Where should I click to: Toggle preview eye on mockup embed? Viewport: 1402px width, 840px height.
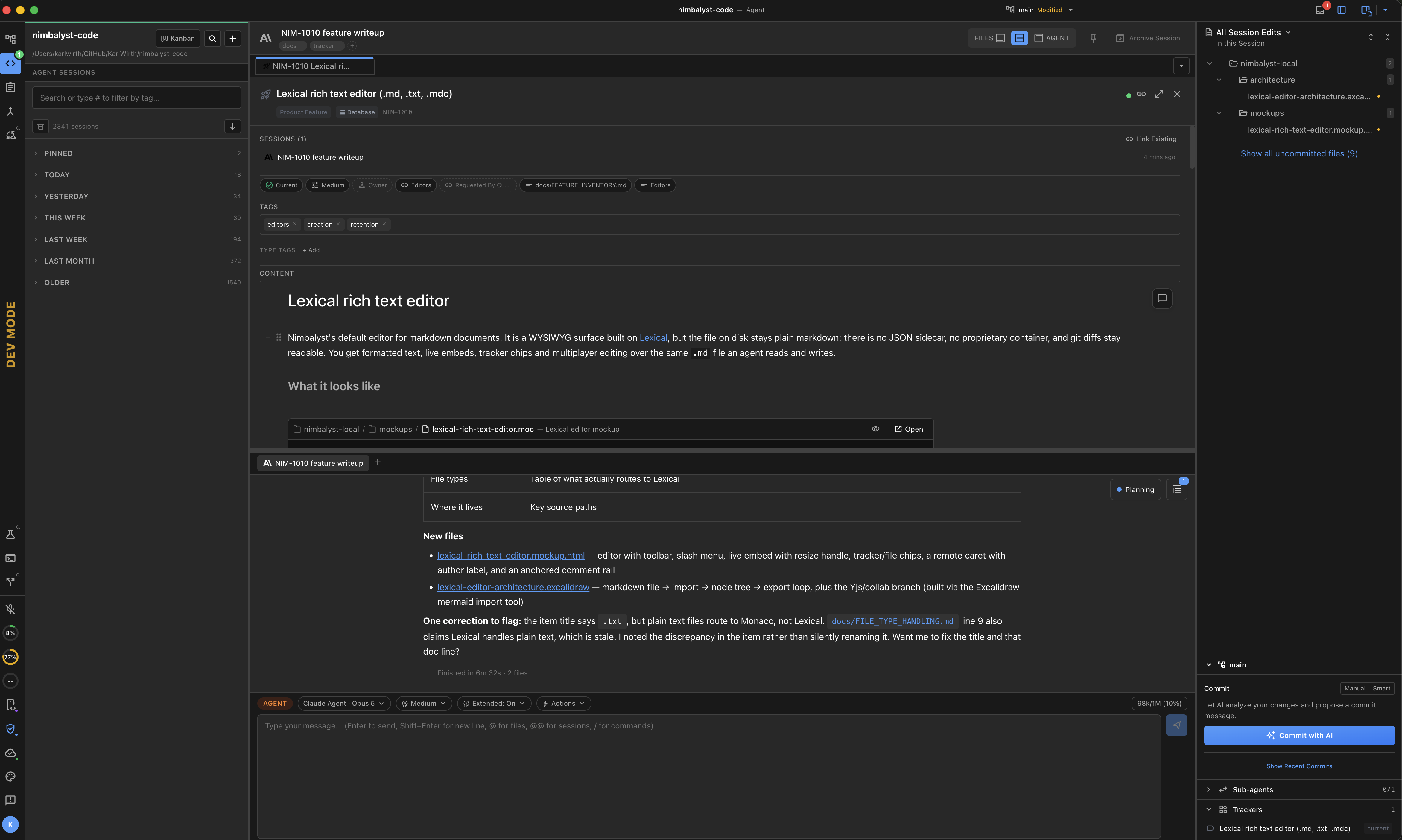click(x=876, y=429)
